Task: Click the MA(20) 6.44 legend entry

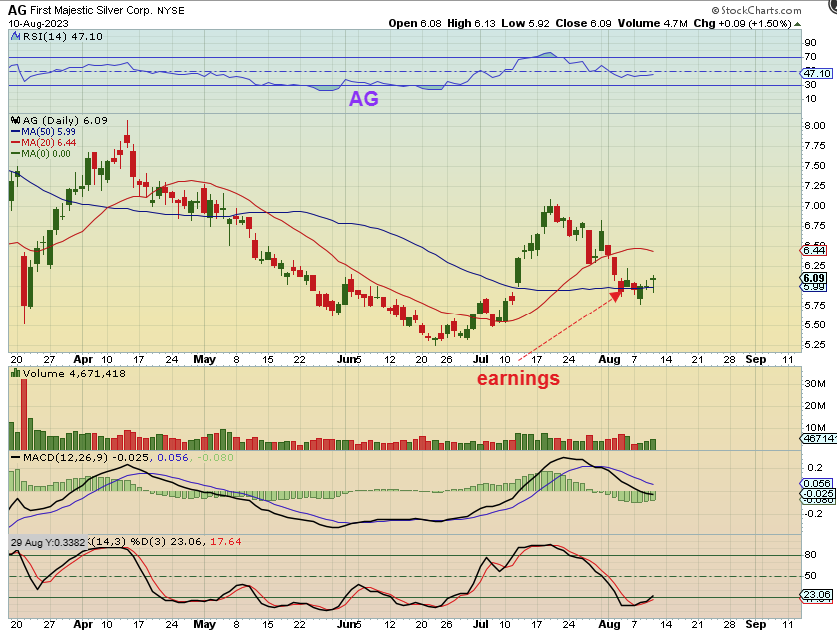Action: (43, 143)
